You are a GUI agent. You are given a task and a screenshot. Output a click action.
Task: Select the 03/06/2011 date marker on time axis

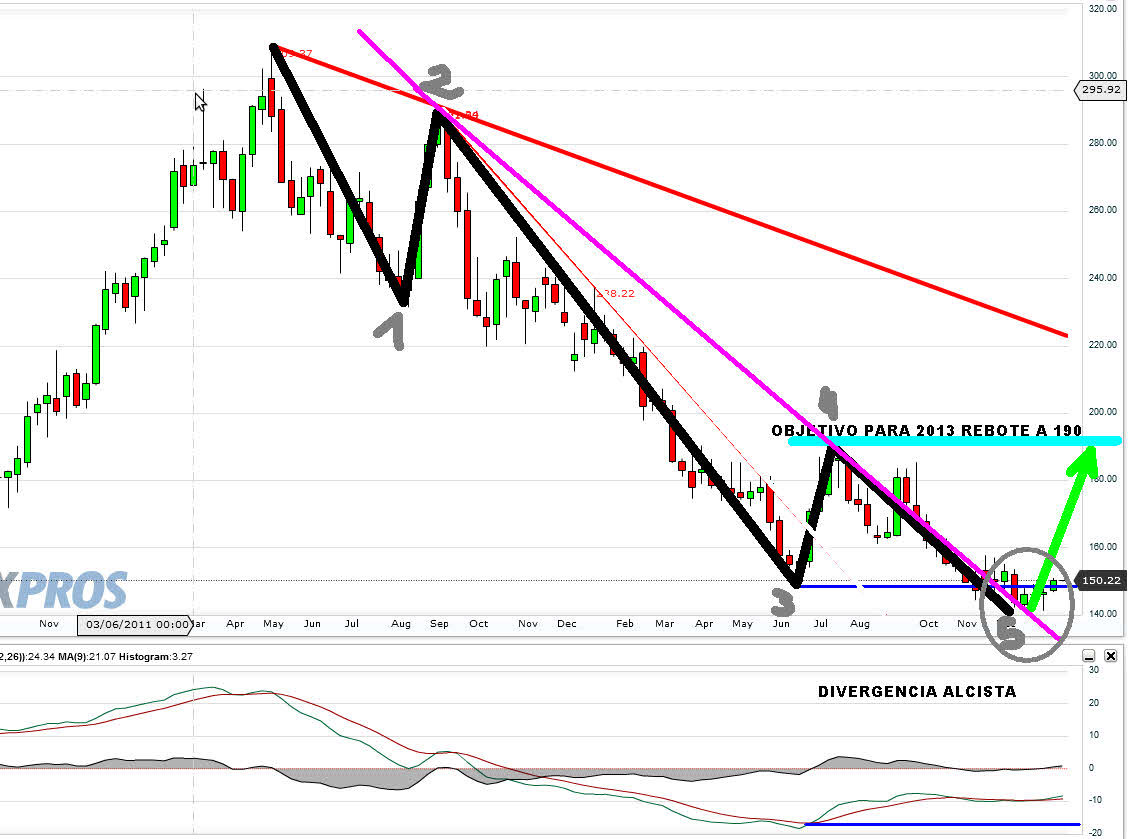click(136, 624)
